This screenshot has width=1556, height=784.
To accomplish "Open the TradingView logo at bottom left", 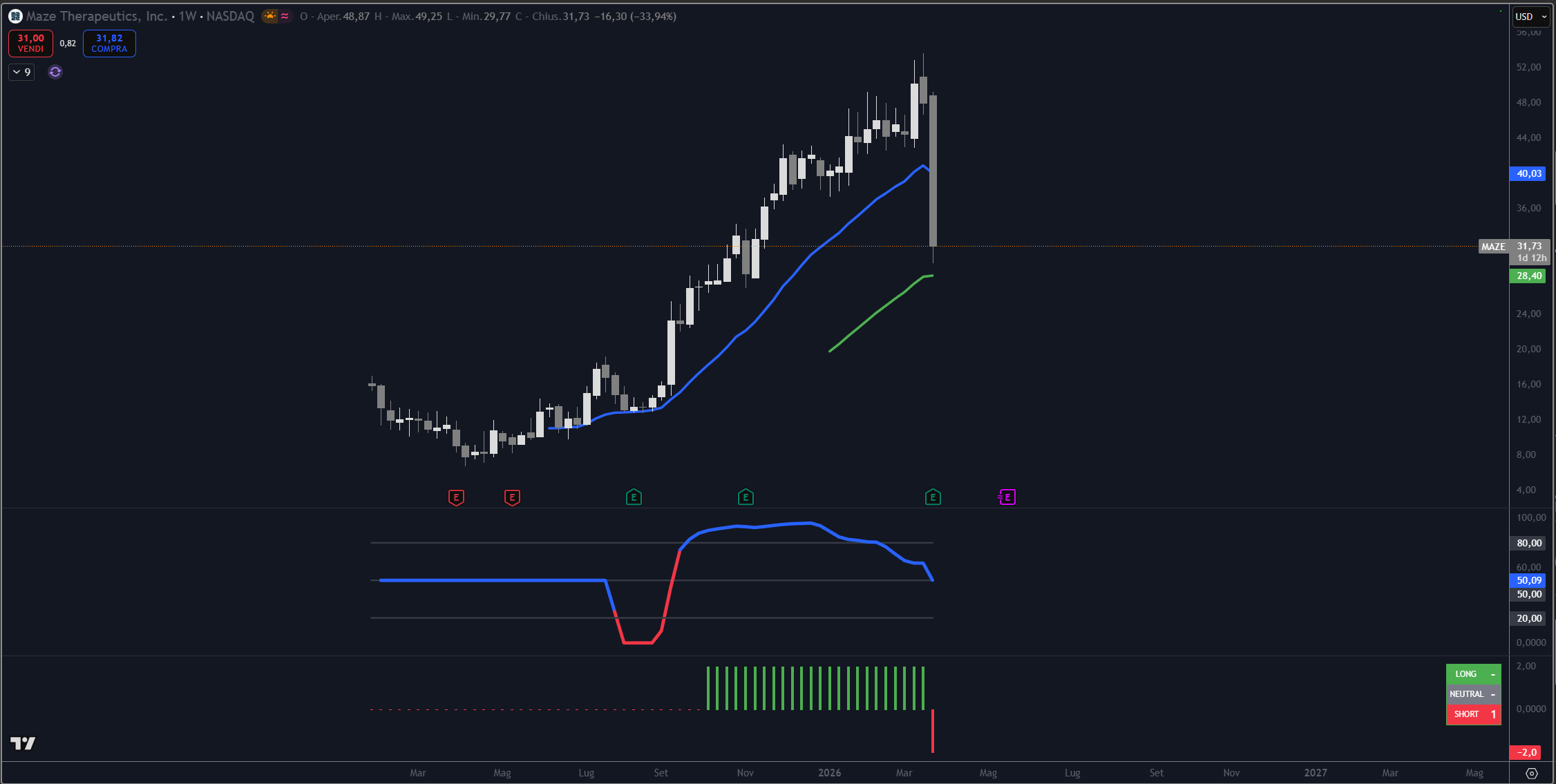I will coord(23,743).
